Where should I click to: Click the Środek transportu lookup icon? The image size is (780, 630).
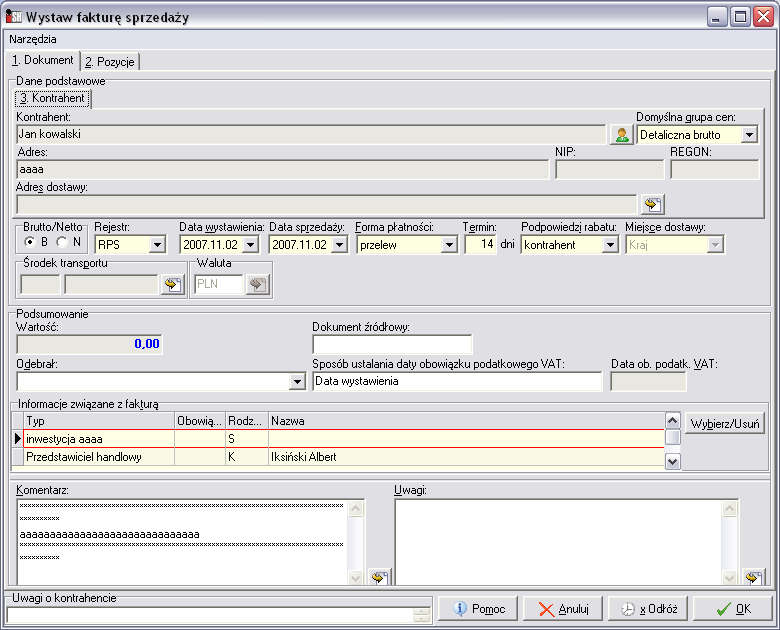coord(173,285)
